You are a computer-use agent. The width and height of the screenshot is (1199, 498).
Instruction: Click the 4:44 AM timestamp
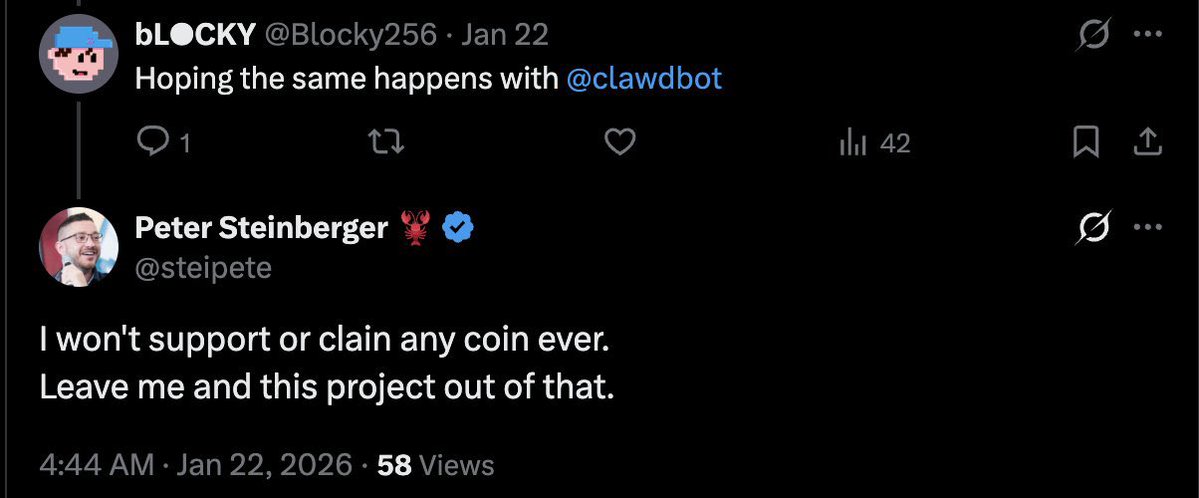(97, 465)
